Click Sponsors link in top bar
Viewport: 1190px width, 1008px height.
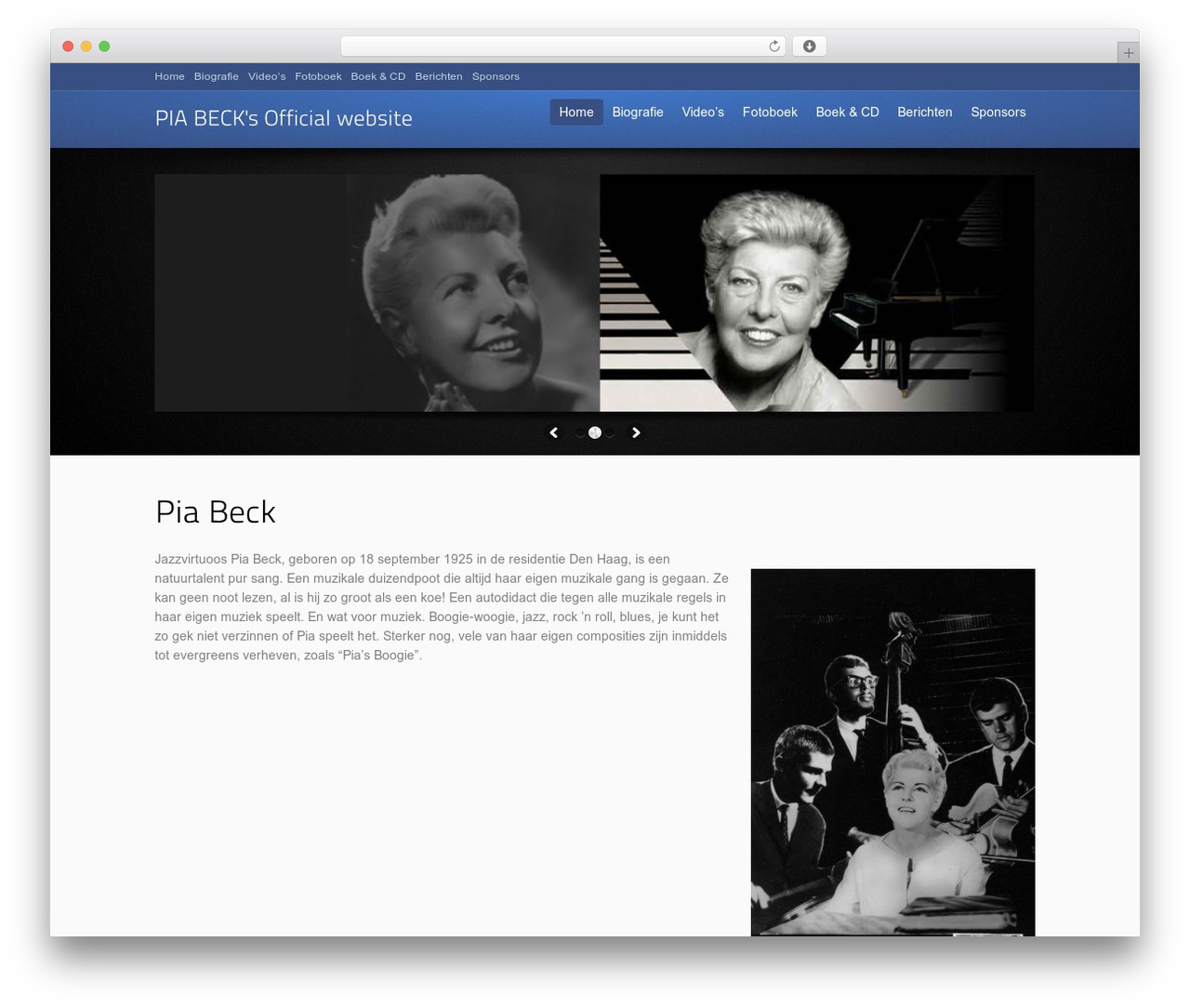pyautogui.click(x=496, y=76)
